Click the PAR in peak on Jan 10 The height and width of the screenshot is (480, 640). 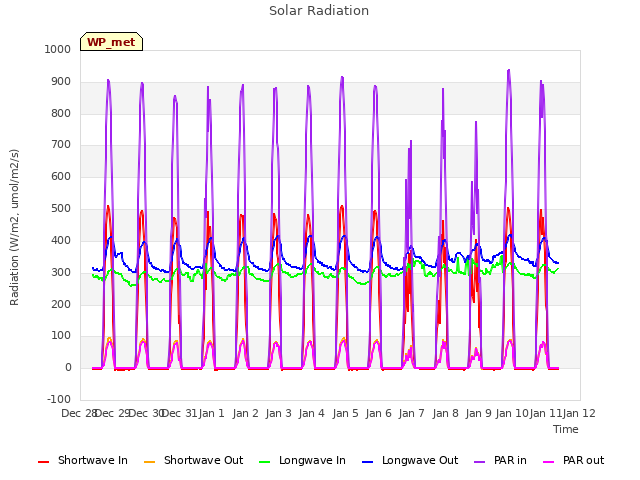click(x=509, y=70)
